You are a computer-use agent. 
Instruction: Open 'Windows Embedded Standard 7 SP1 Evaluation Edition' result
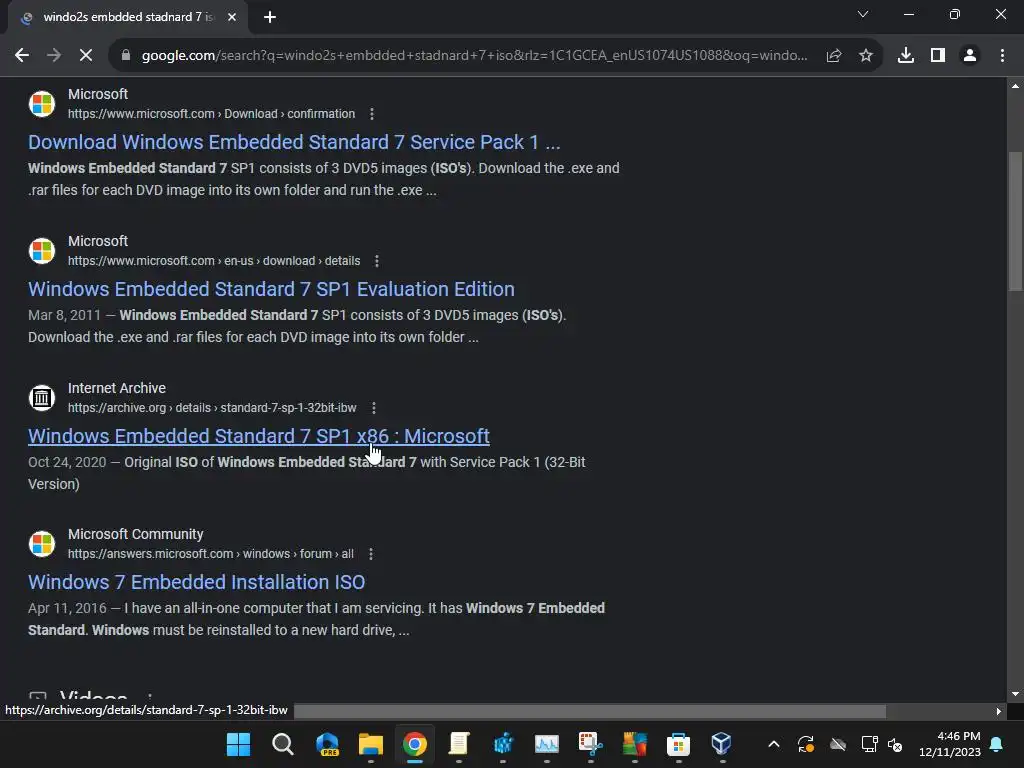tap(271, 289)
